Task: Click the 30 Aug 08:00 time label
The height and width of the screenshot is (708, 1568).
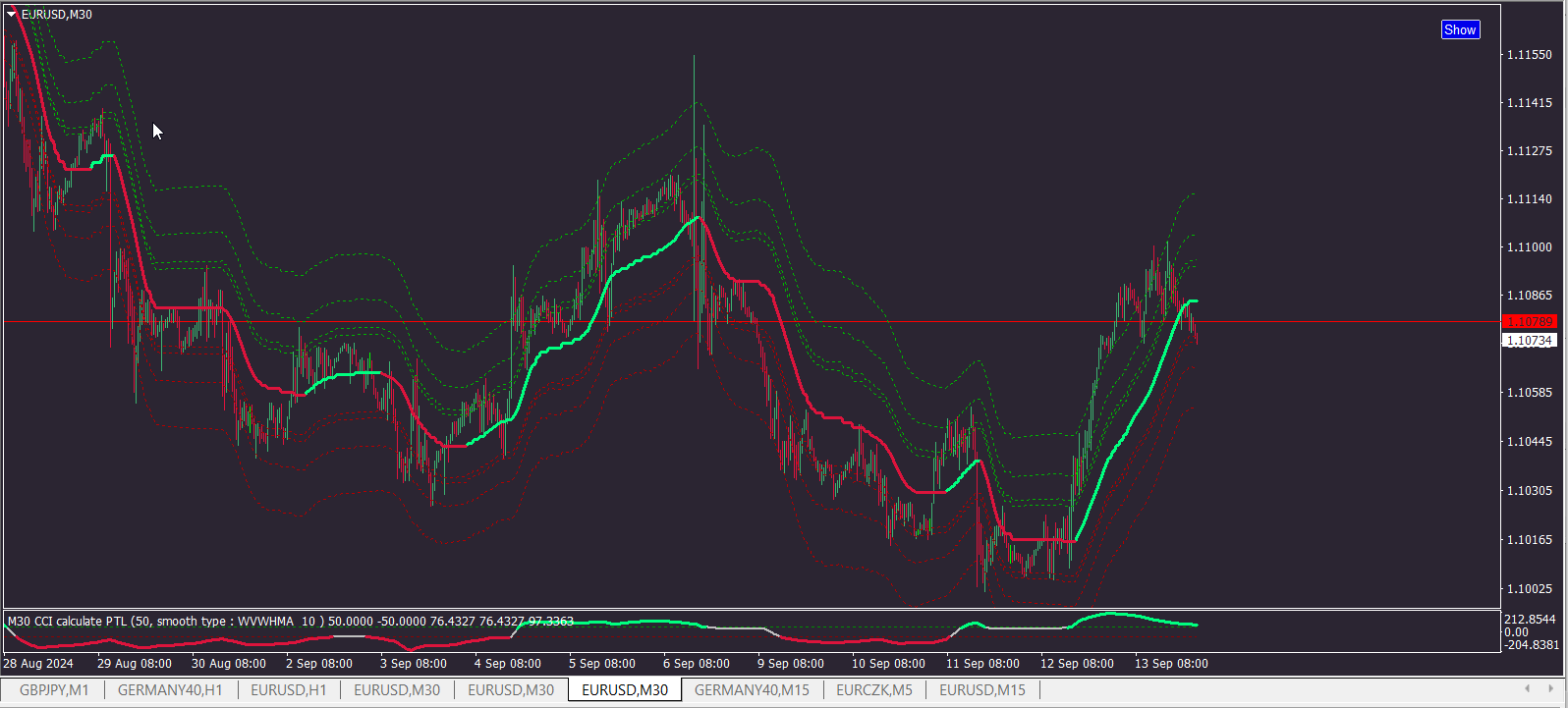Action: (x=229, y=664)
